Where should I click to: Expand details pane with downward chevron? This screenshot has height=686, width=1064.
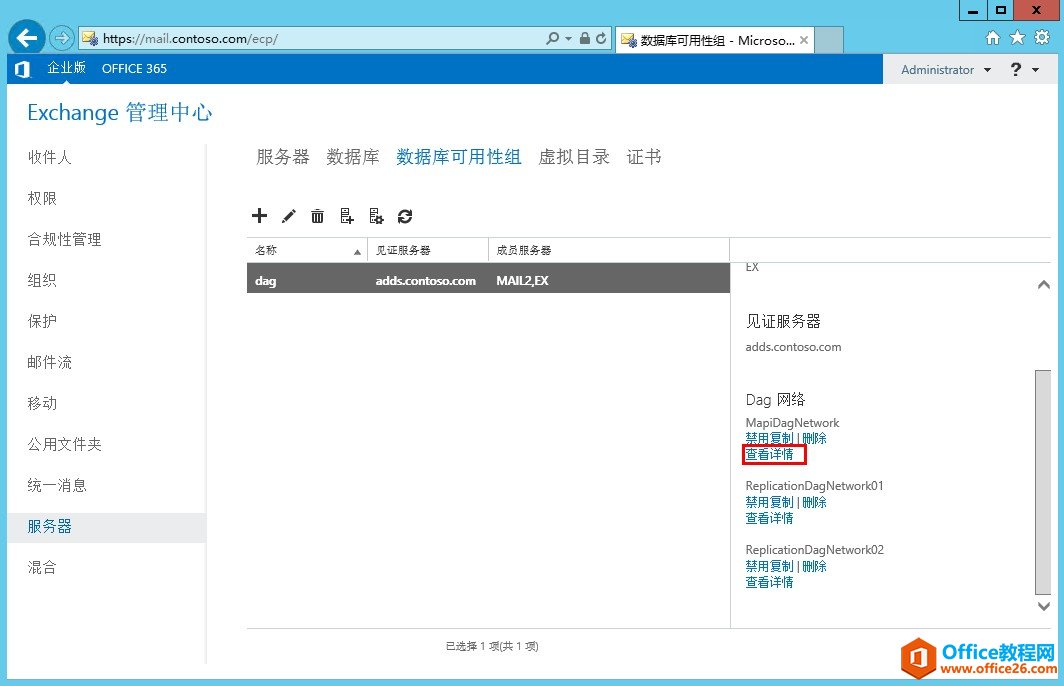pyautogui.click(x=1043, y=607)
